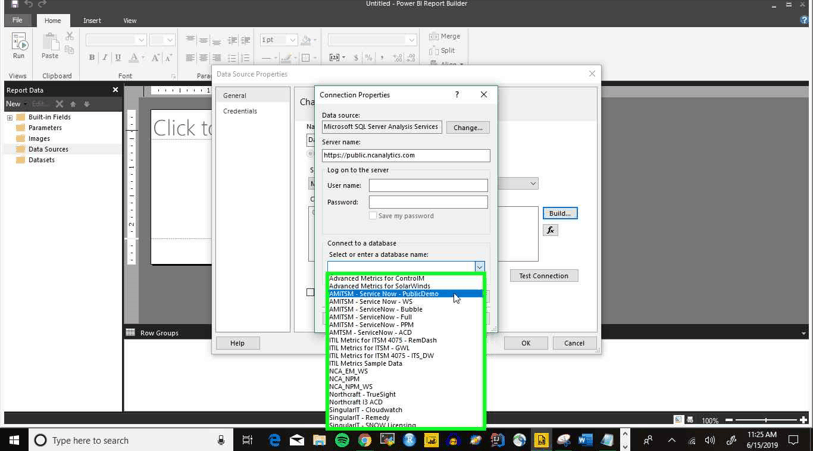Click the borders icon in ribbon
This screenshot has height=453, width=813.
click(306, 58)
